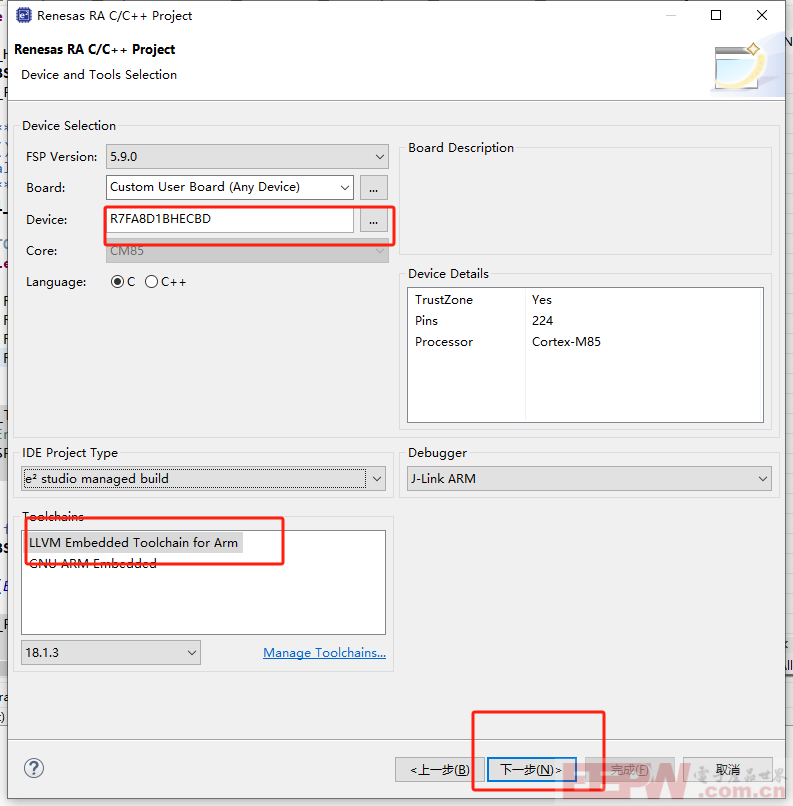Click the Pins 224 row
The height and width of the screenshot is (806, 793).
point(585,321)
